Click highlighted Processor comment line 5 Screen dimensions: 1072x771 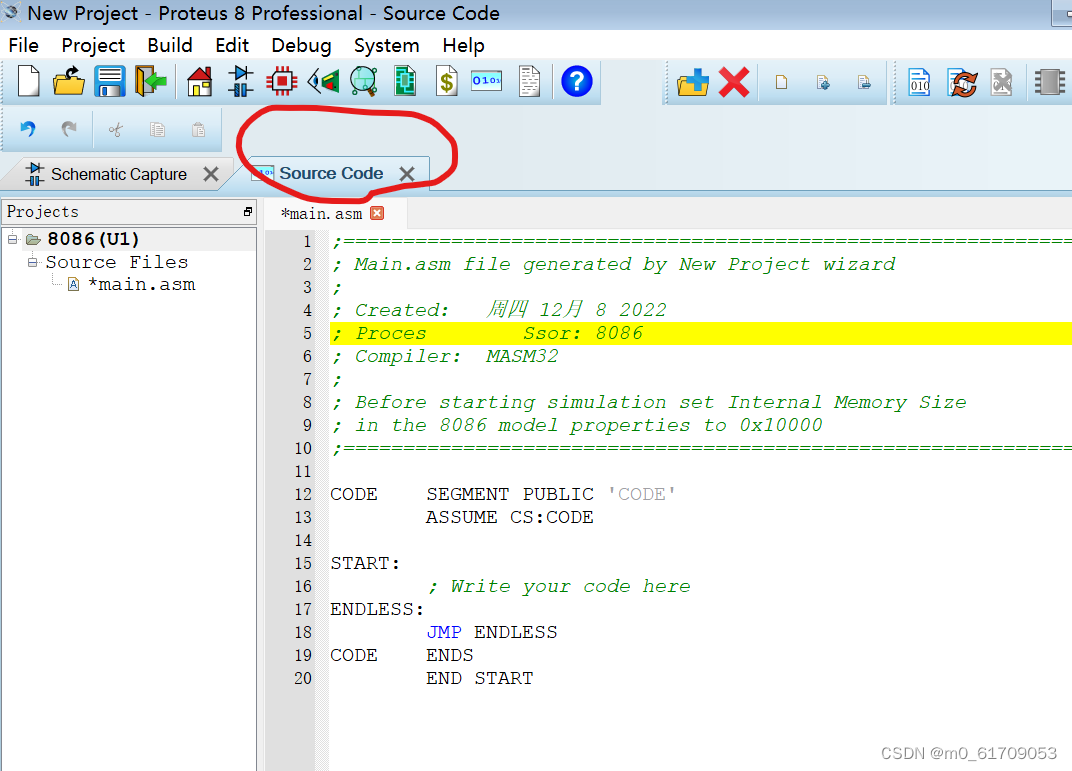[700, 334]
